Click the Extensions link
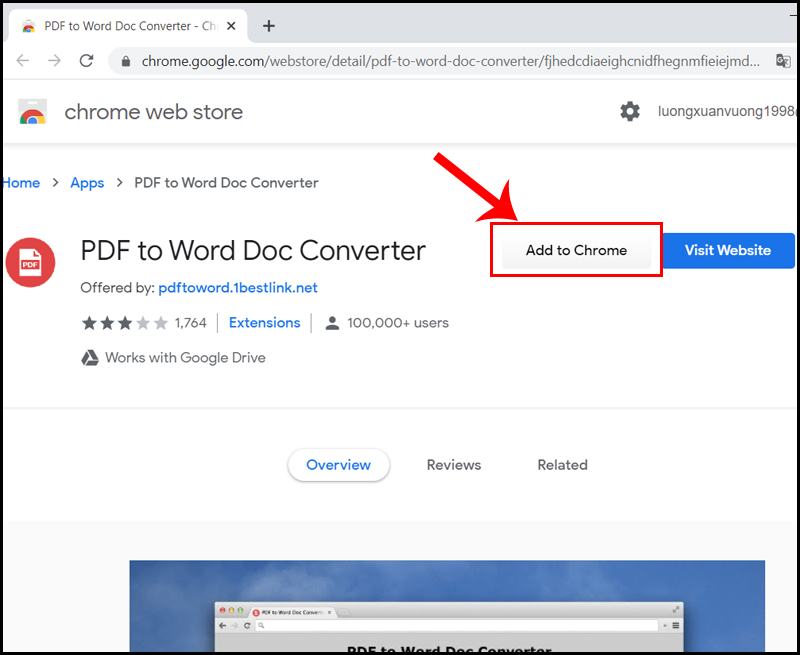The height and width of the screenshot is (655, 800). (x=264, y=322)
